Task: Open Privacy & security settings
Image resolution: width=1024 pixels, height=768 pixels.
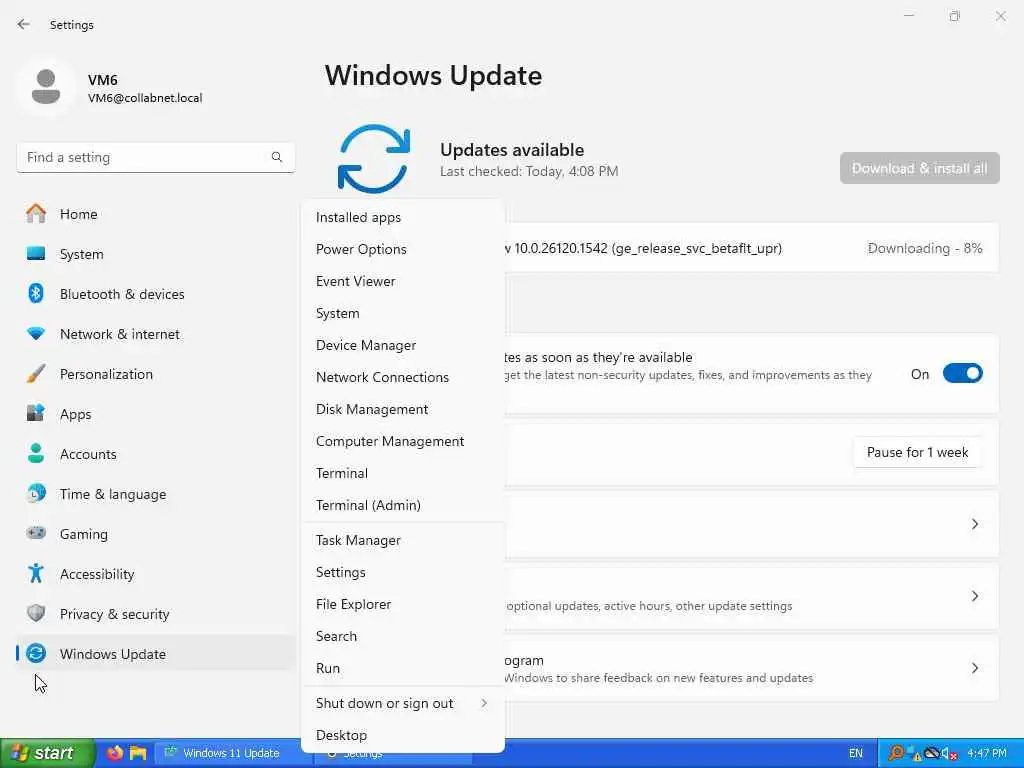Action: tap(155, 614)
